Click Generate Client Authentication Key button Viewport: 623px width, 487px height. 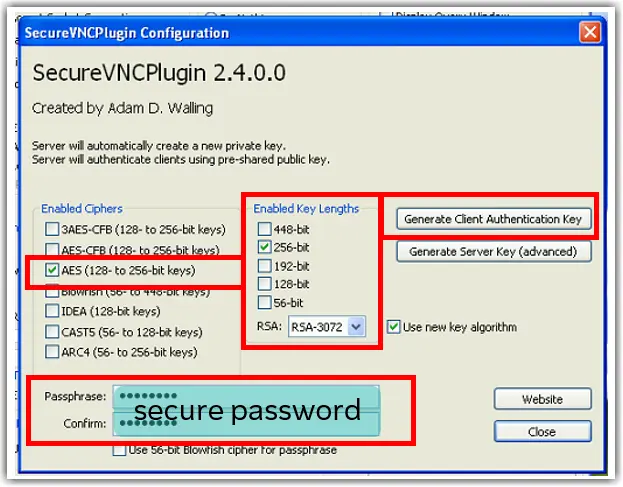click(493, 219)
